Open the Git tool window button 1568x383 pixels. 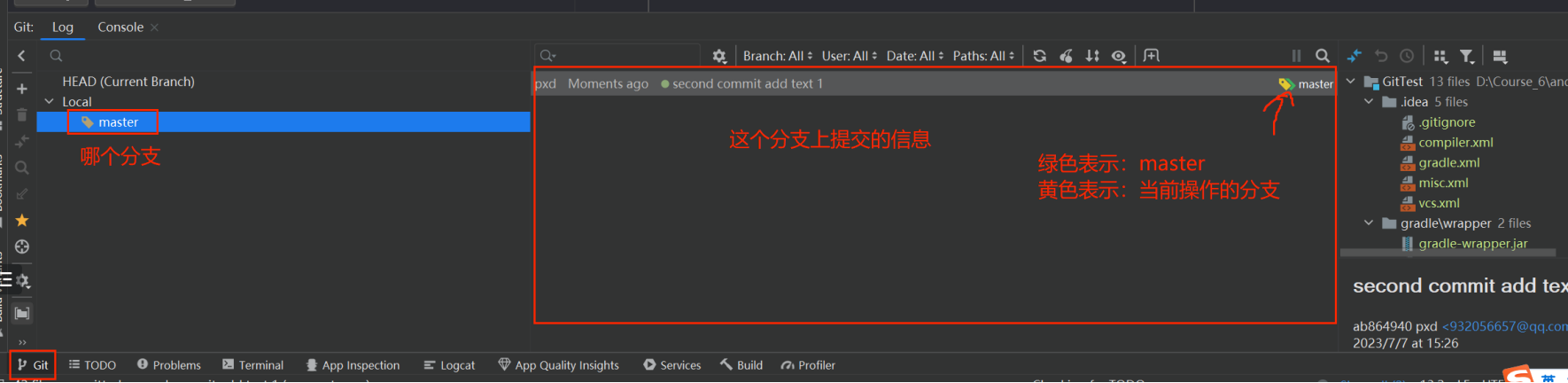(x=33, y=365)
